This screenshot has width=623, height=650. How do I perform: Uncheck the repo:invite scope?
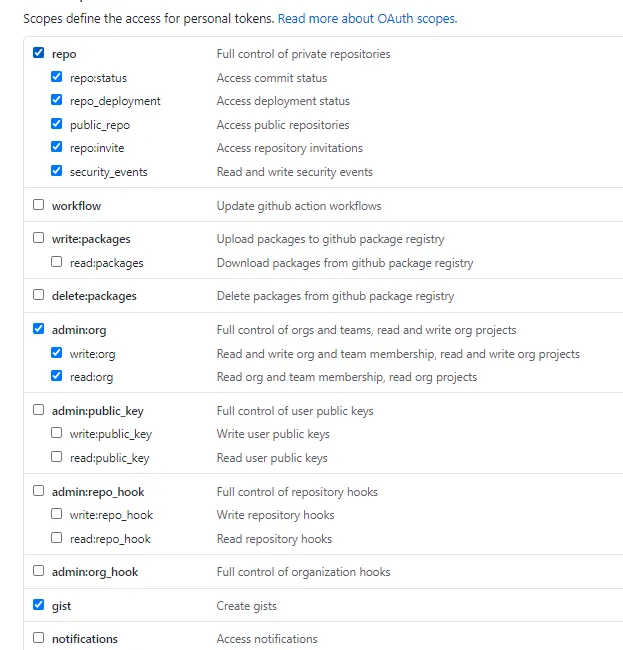click(x=57, y=148)
